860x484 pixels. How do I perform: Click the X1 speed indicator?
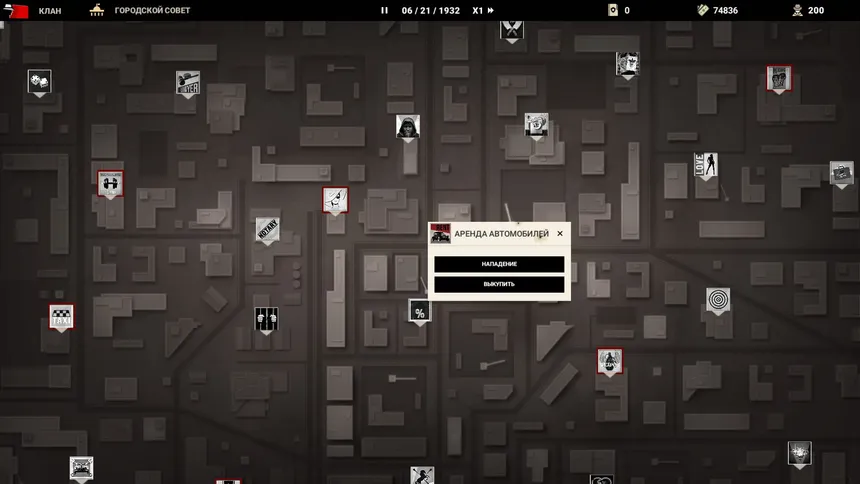click(478, 10)
